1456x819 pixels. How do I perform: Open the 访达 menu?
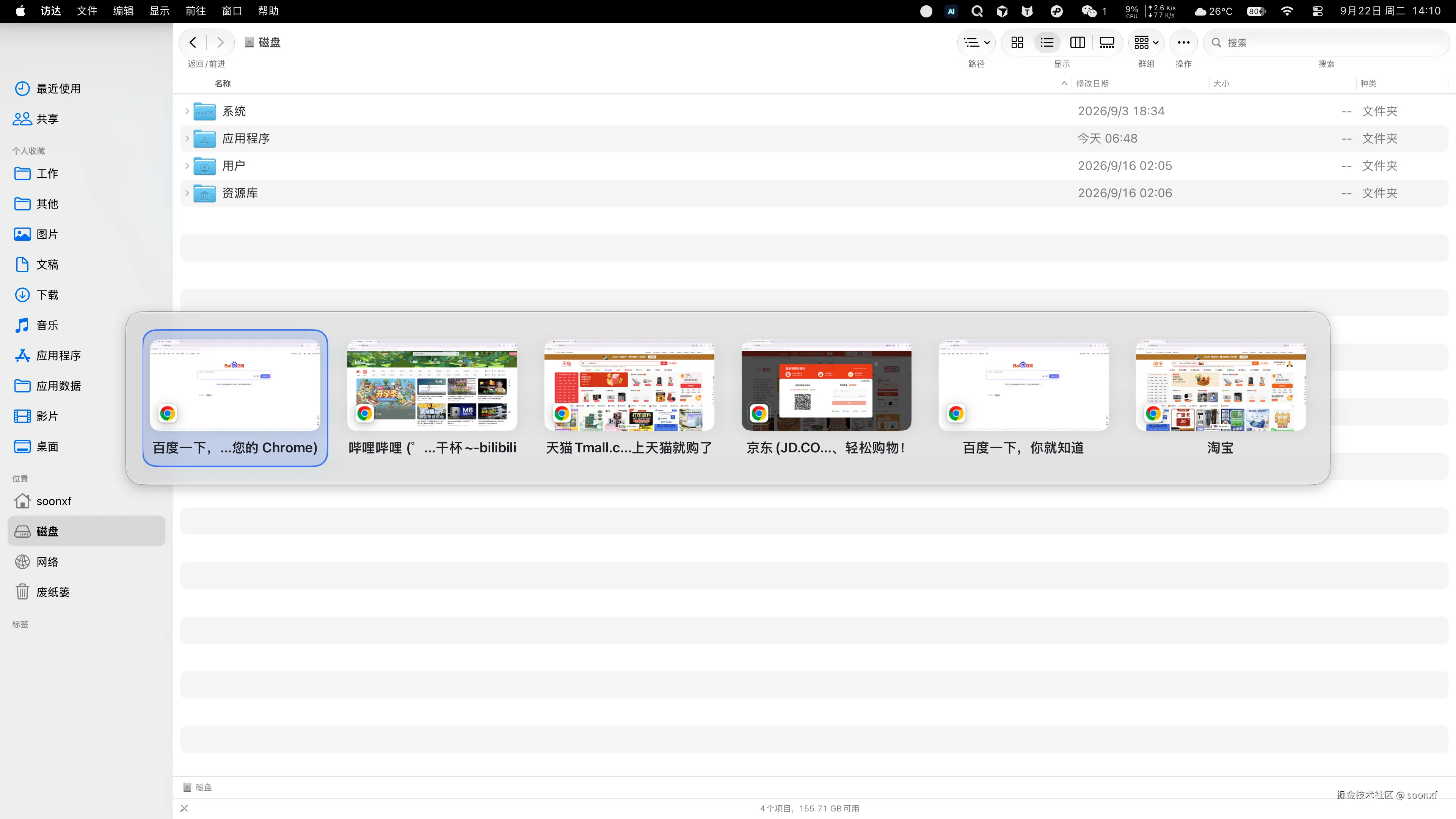pyautogui.click(x=51, y=11)
